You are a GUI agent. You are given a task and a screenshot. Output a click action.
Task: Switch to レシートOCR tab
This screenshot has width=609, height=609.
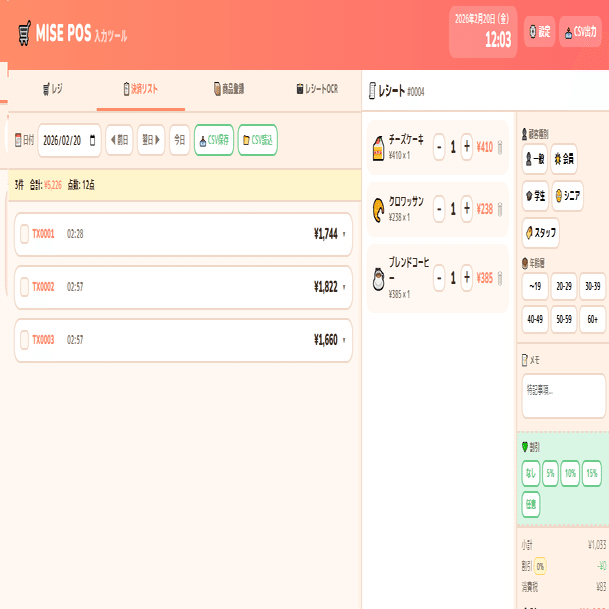(317, 89)
